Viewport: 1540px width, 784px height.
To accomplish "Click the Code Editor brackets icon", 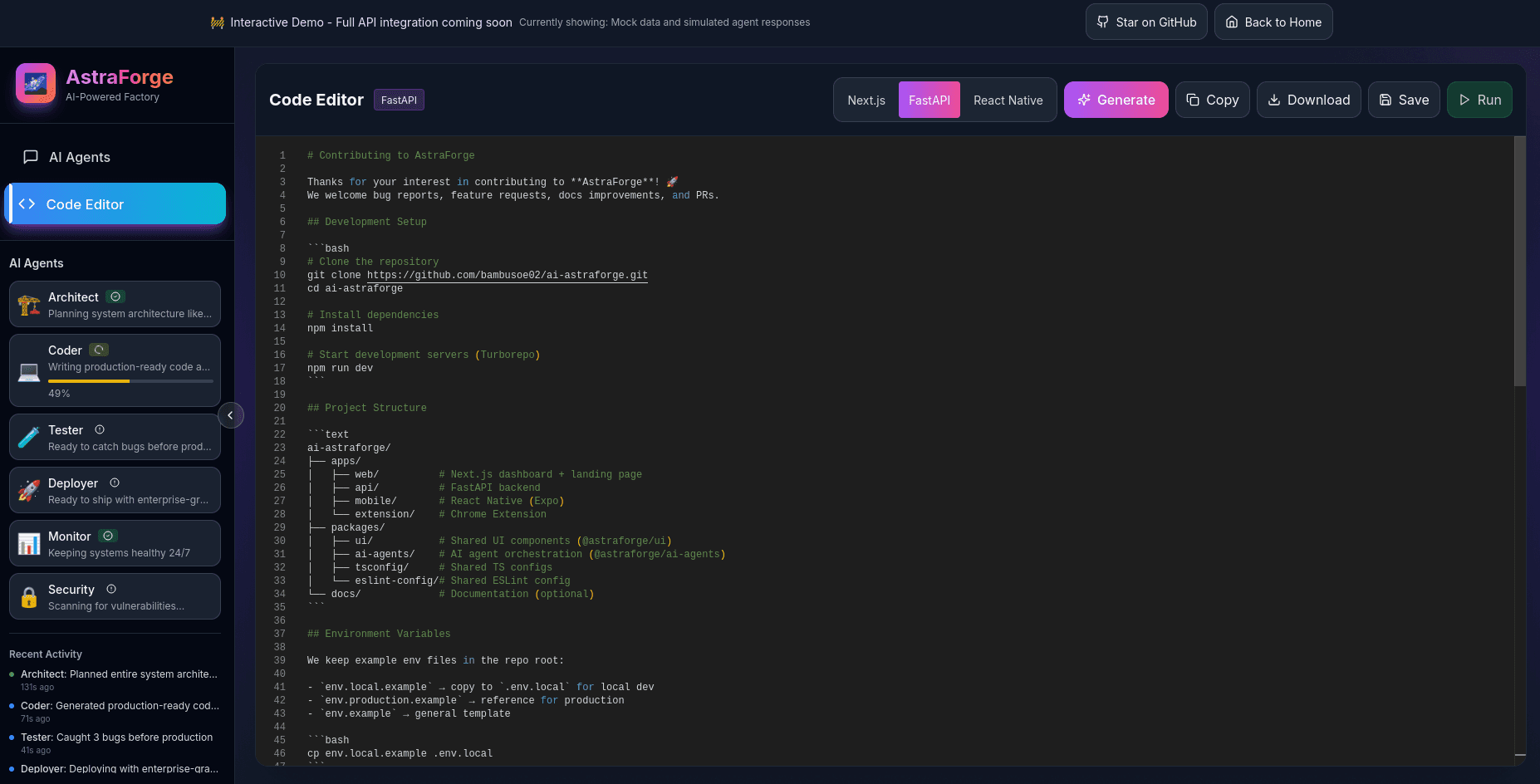I will coord(27,203).
